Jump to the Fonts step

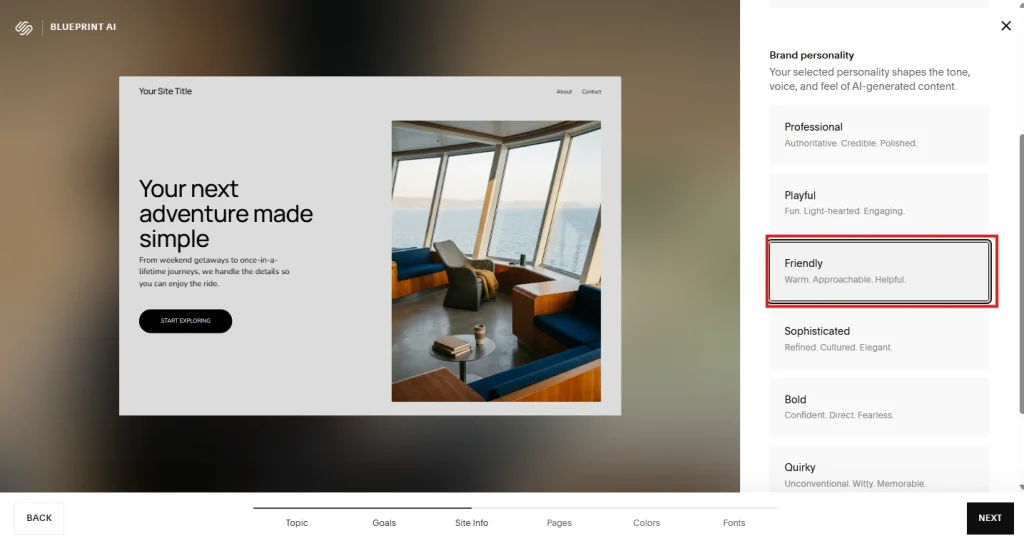click(734, 523)
